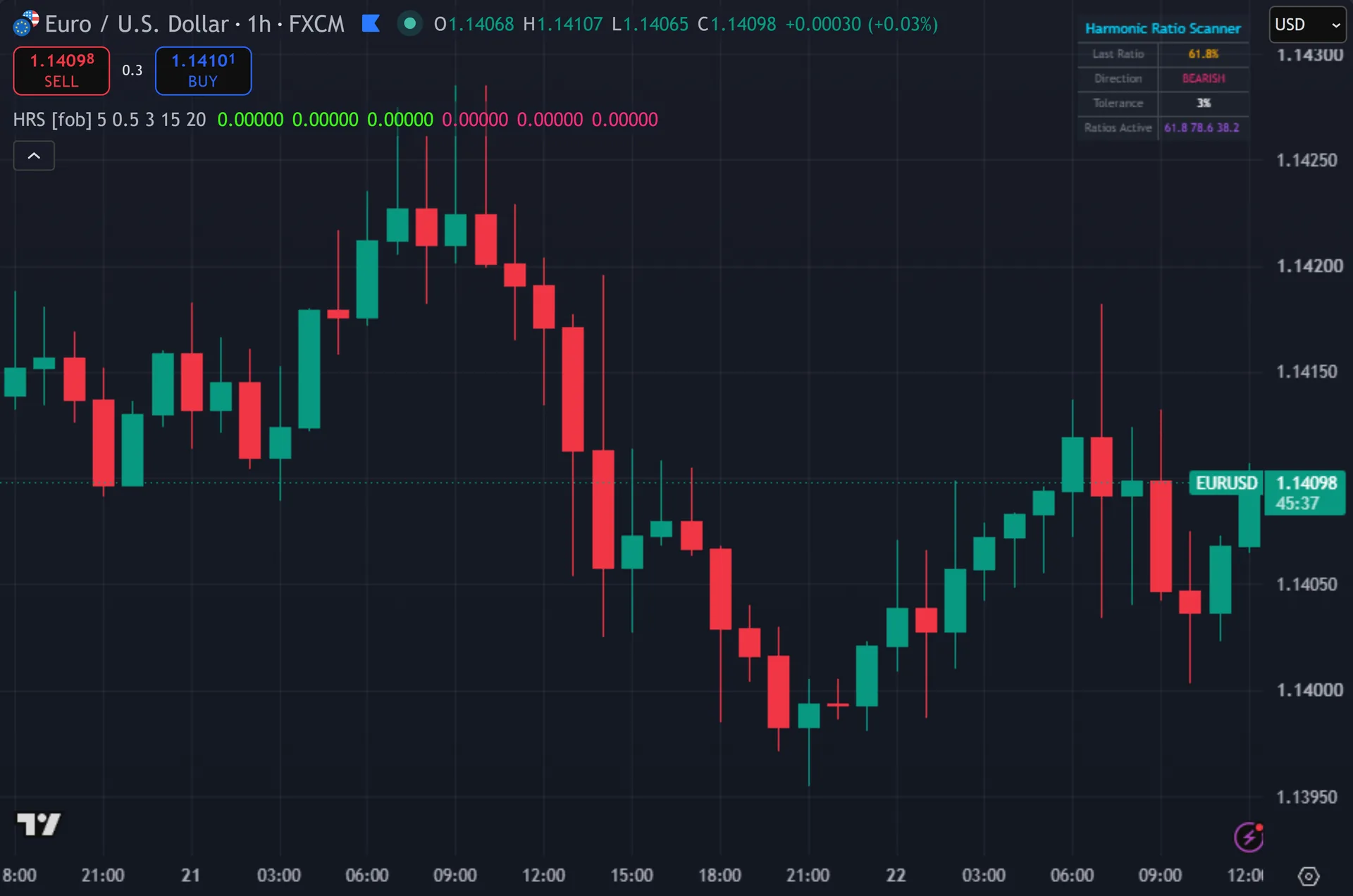
Task: Click the date label 21 on time axis
Action: tap(190, 876)
